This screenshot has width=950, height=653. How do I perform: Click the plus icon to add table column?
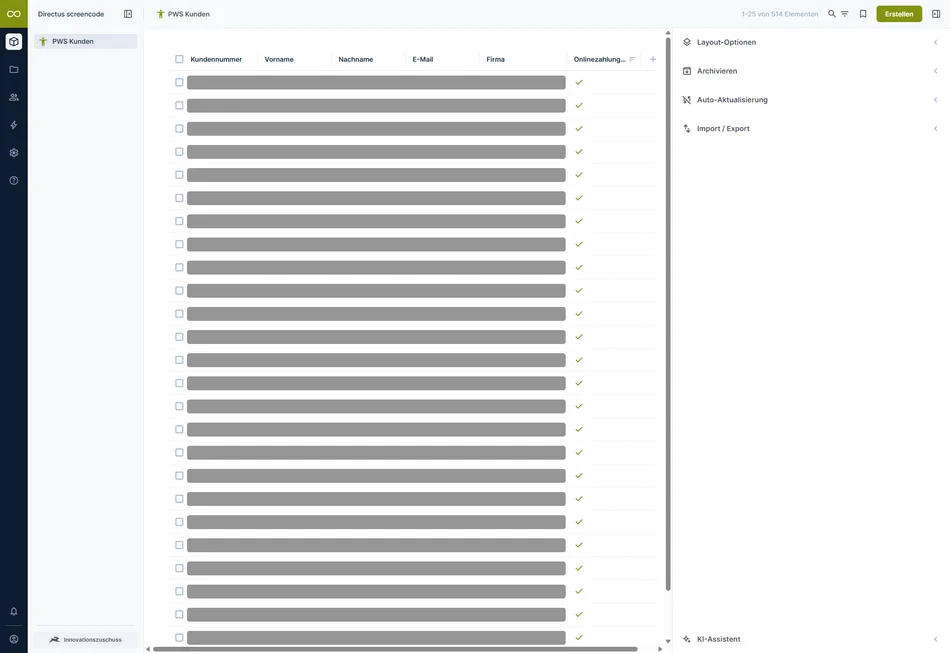653,59
